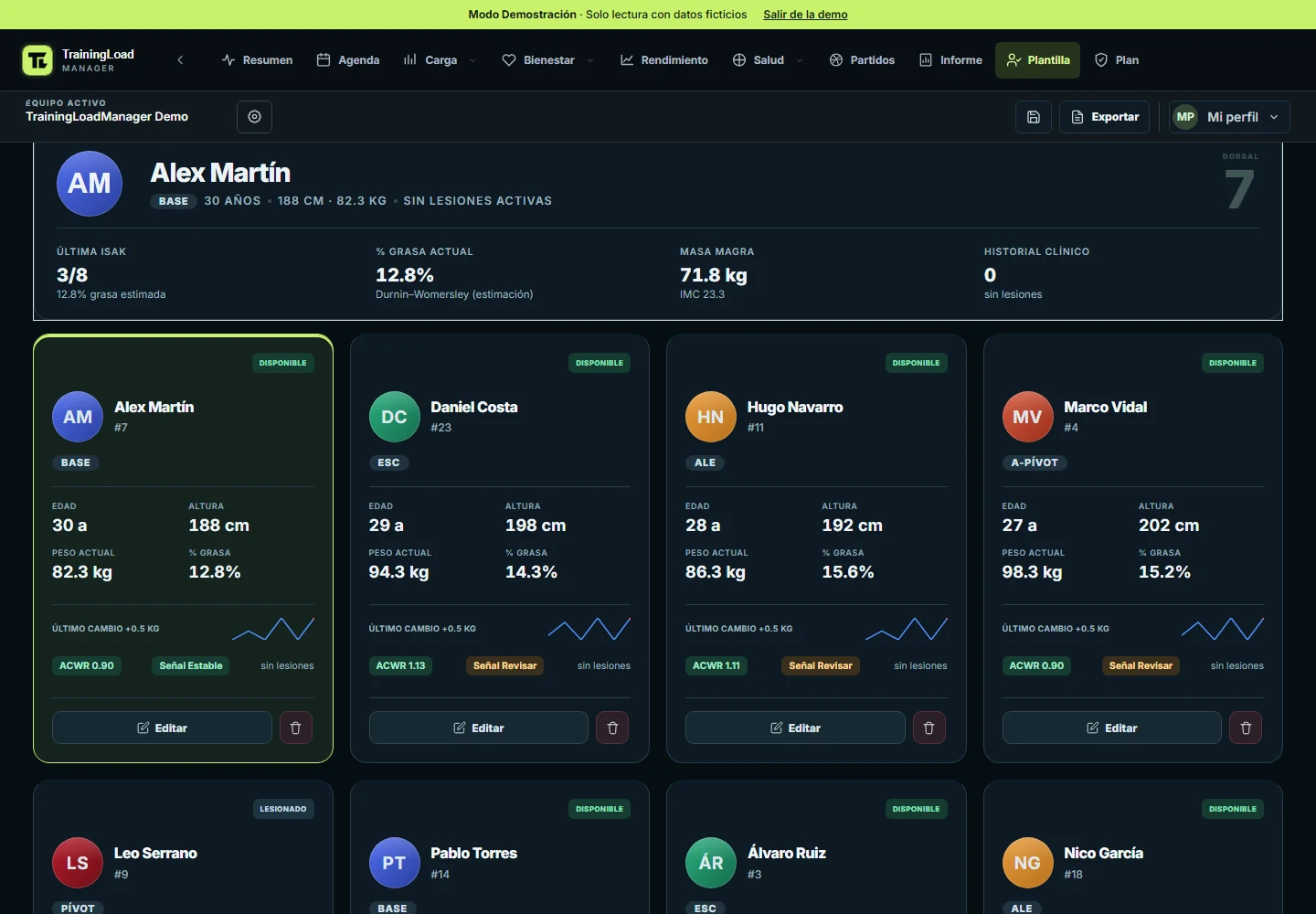Click Leo Serrano's LESIONADO status badge
This screenshot has height=914, width=1316.
coord(283,809)
